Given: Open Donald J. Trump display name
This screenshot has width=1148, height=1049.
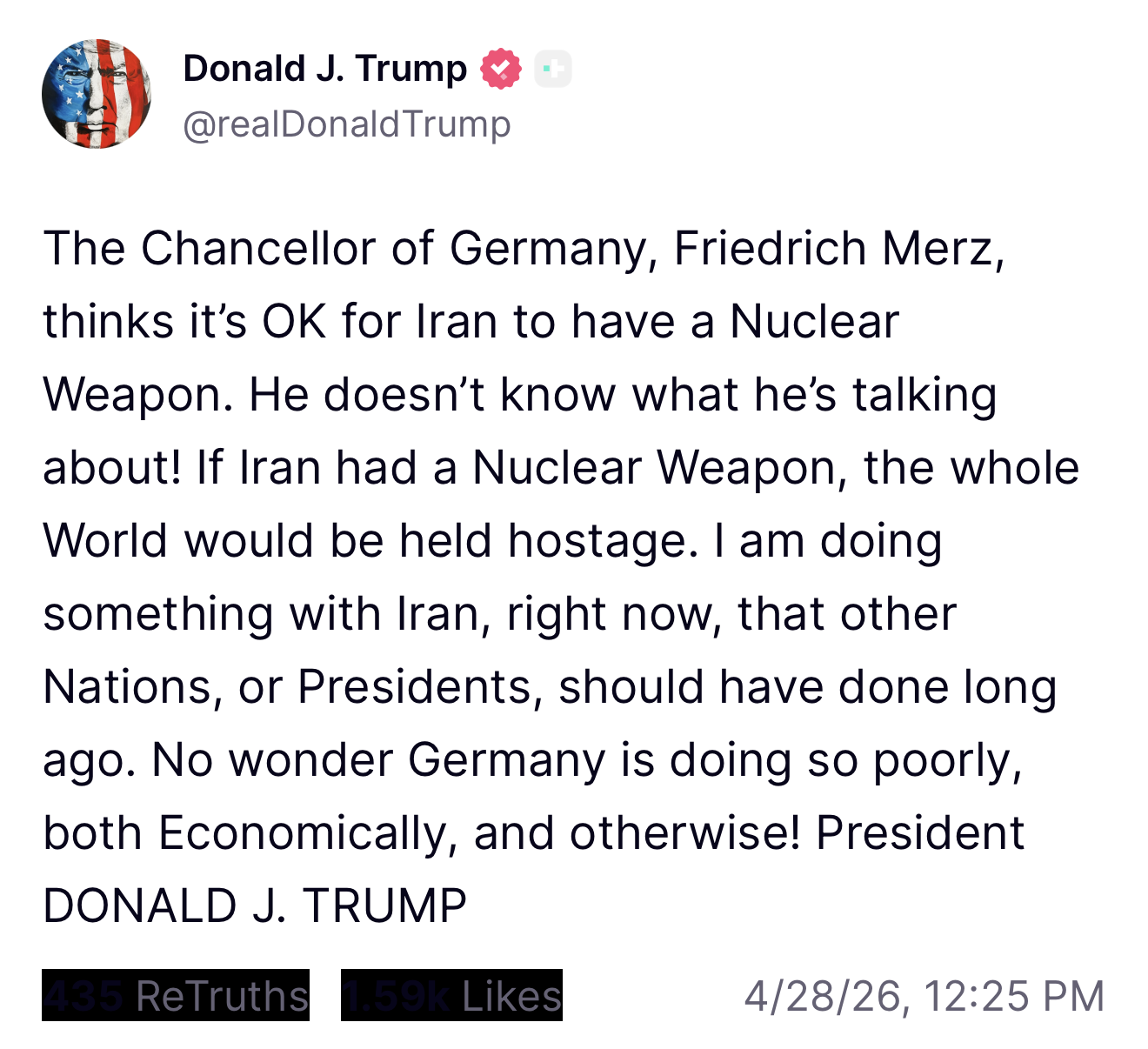Looking at the screenshot, I should (x=325, y=68).
